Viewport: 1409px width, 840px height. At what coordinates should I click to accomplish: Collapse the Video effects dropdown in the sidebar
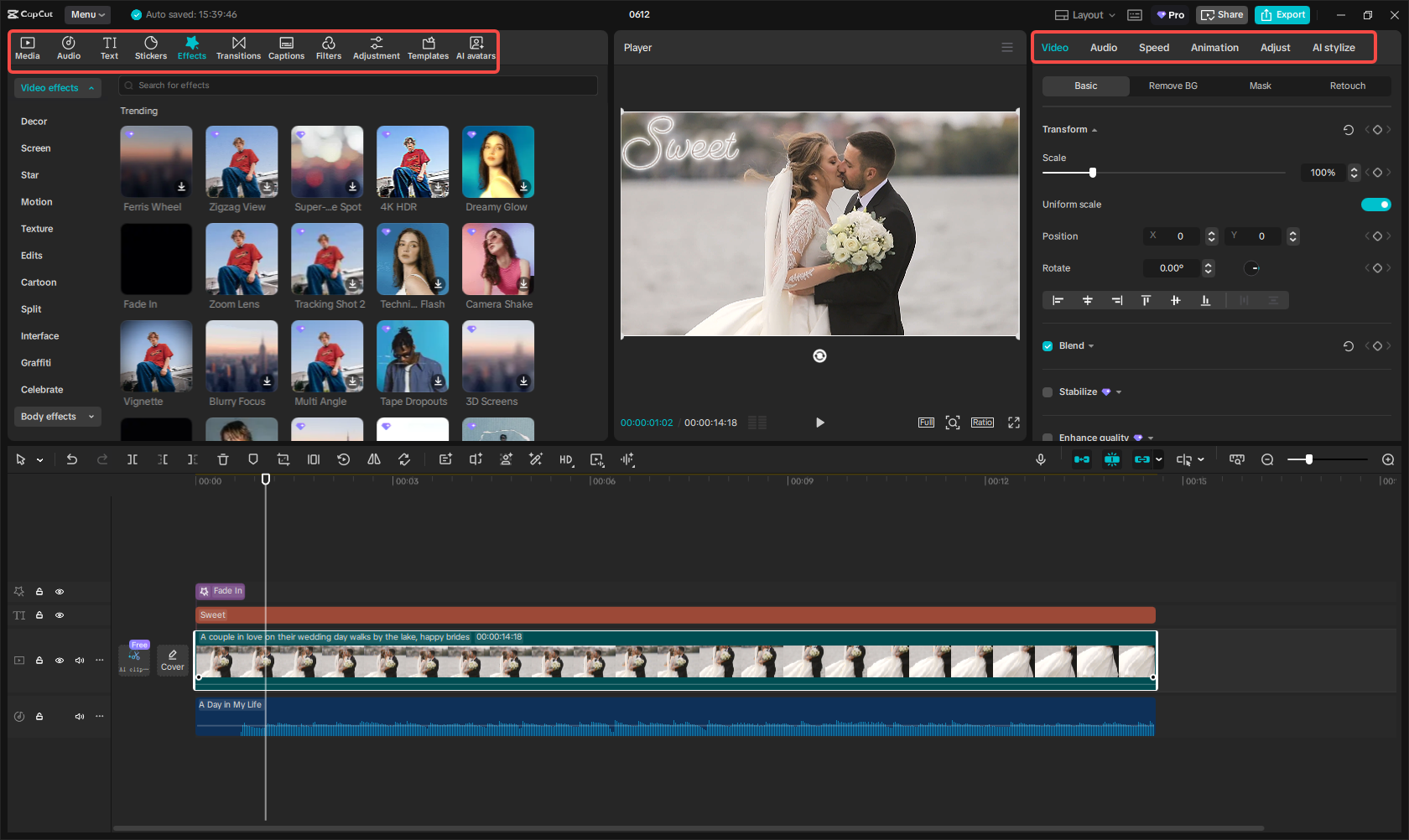coord(91,87)
